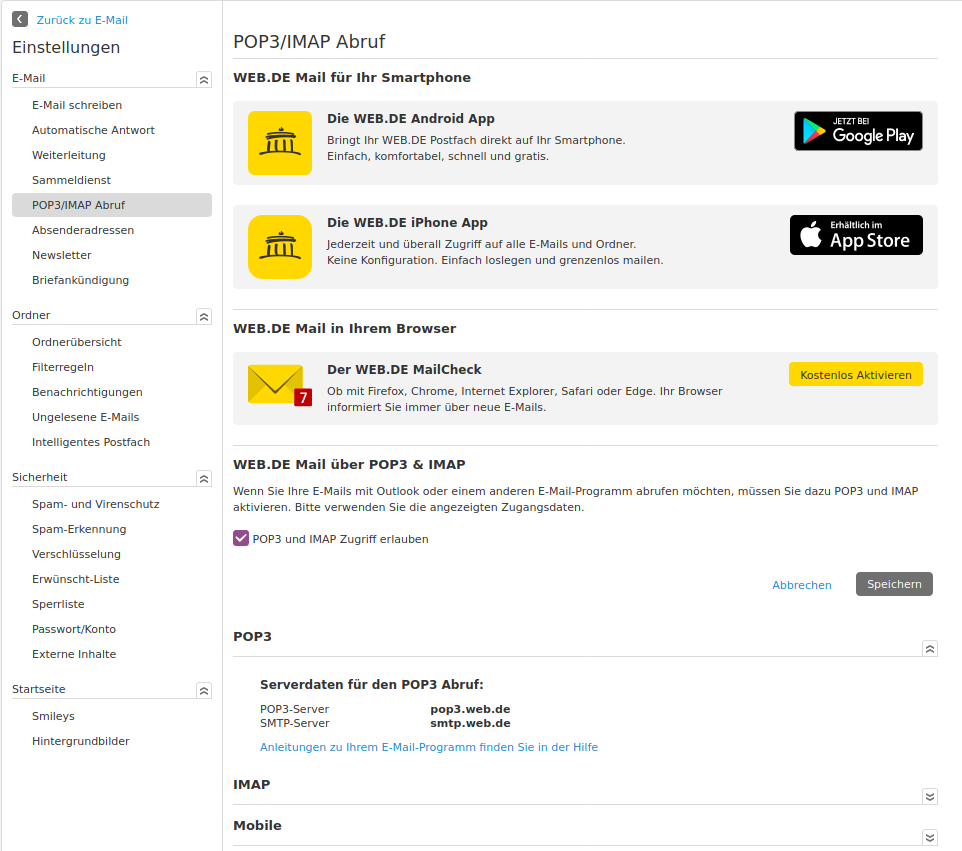This screenshot has height=851, width=962.
Task: Open the Apple App Store badge
Action: coord(856,235)
